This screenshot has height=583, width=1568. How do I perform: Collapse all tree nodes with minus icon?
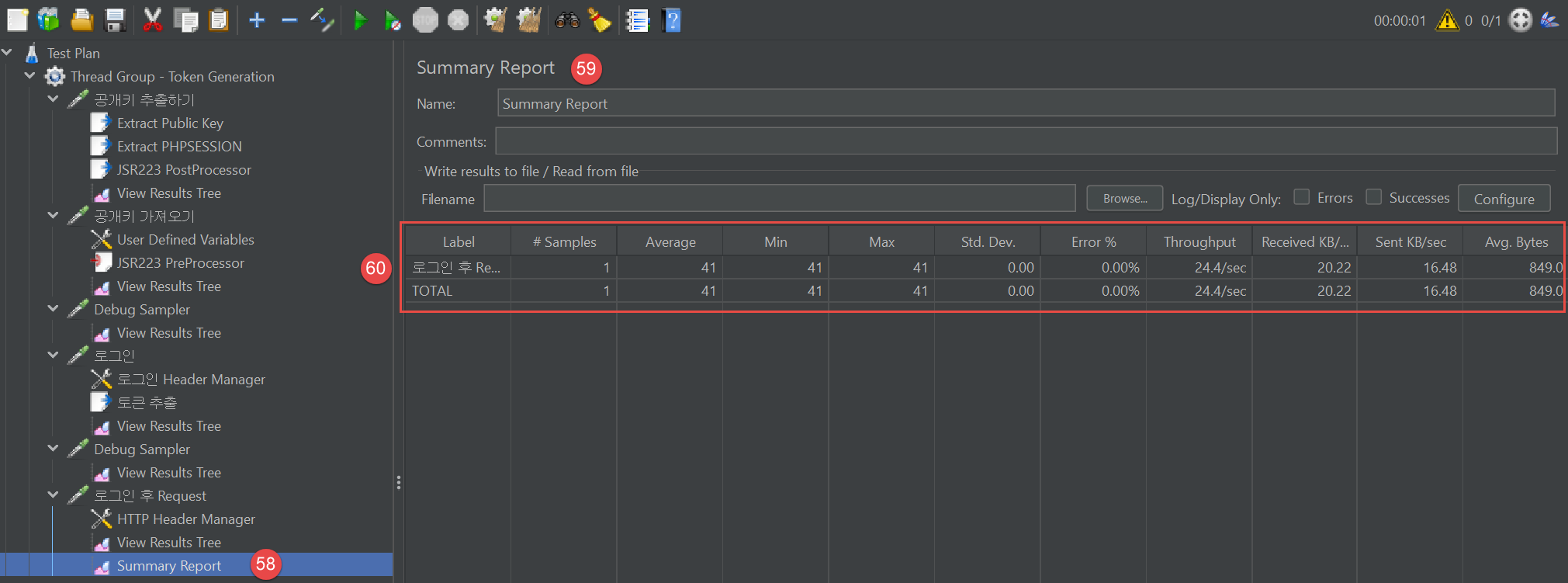coord(289,20)
